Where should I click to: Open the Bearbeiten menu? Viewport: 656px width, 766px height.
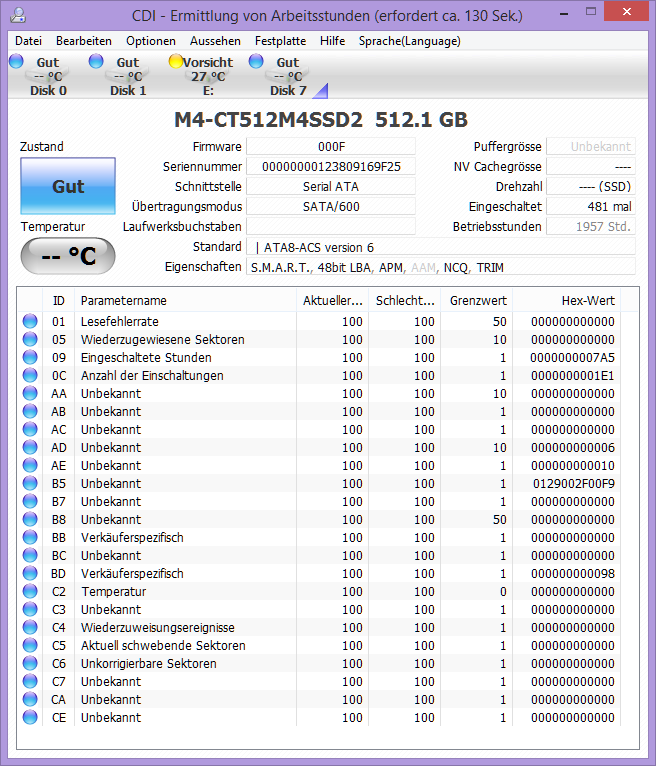coord(84,41)
